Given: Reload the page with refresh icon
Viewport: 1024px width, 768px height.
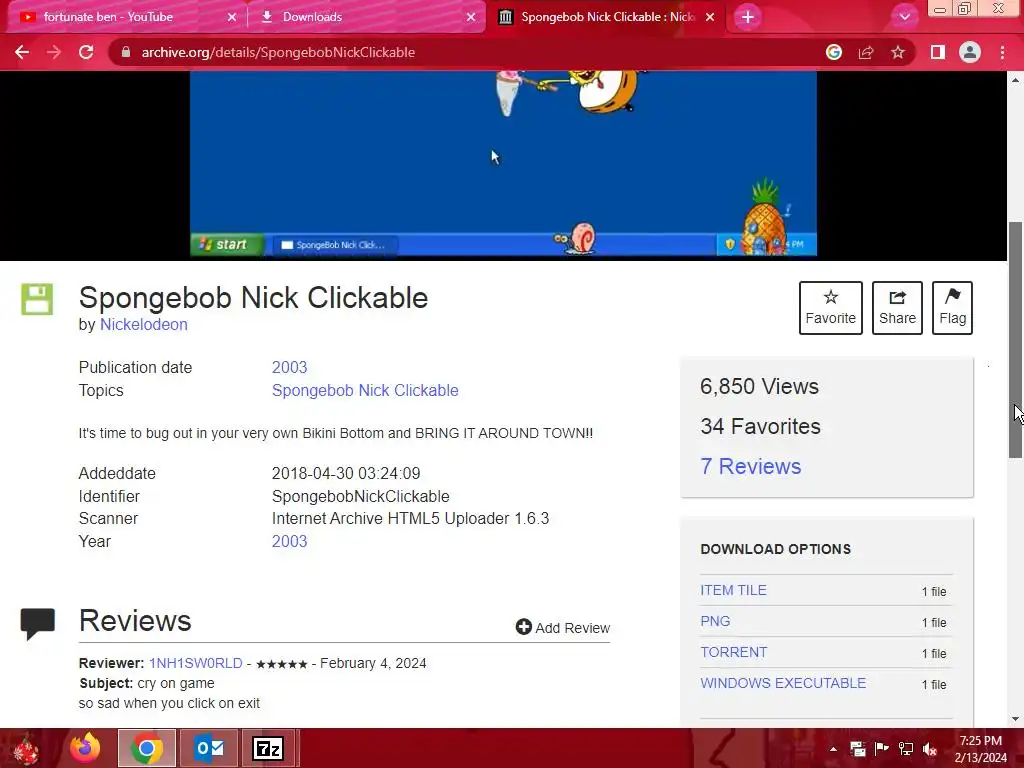Looking at the screenshot, I should (x=86, y=52).
